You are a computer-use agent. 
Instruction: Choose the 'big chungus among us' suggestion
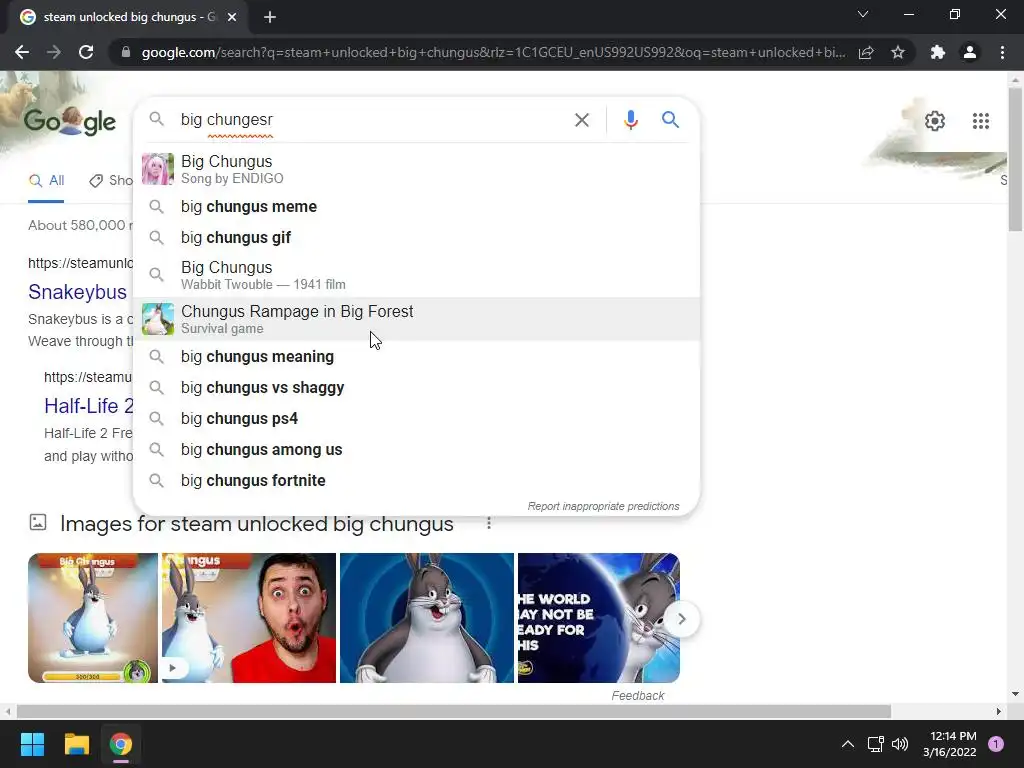point(416,449)
